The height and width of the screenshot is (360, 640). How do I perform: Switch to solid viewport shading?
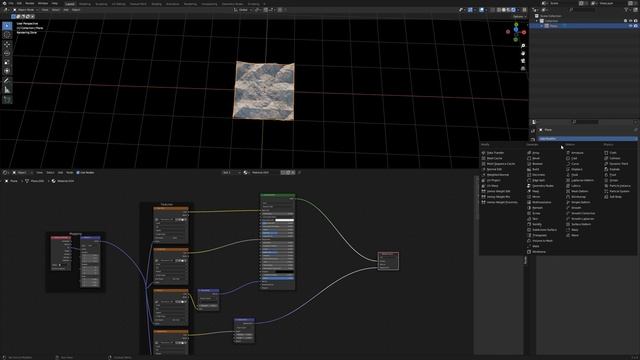pyautogui.click(x=504, y=10)
